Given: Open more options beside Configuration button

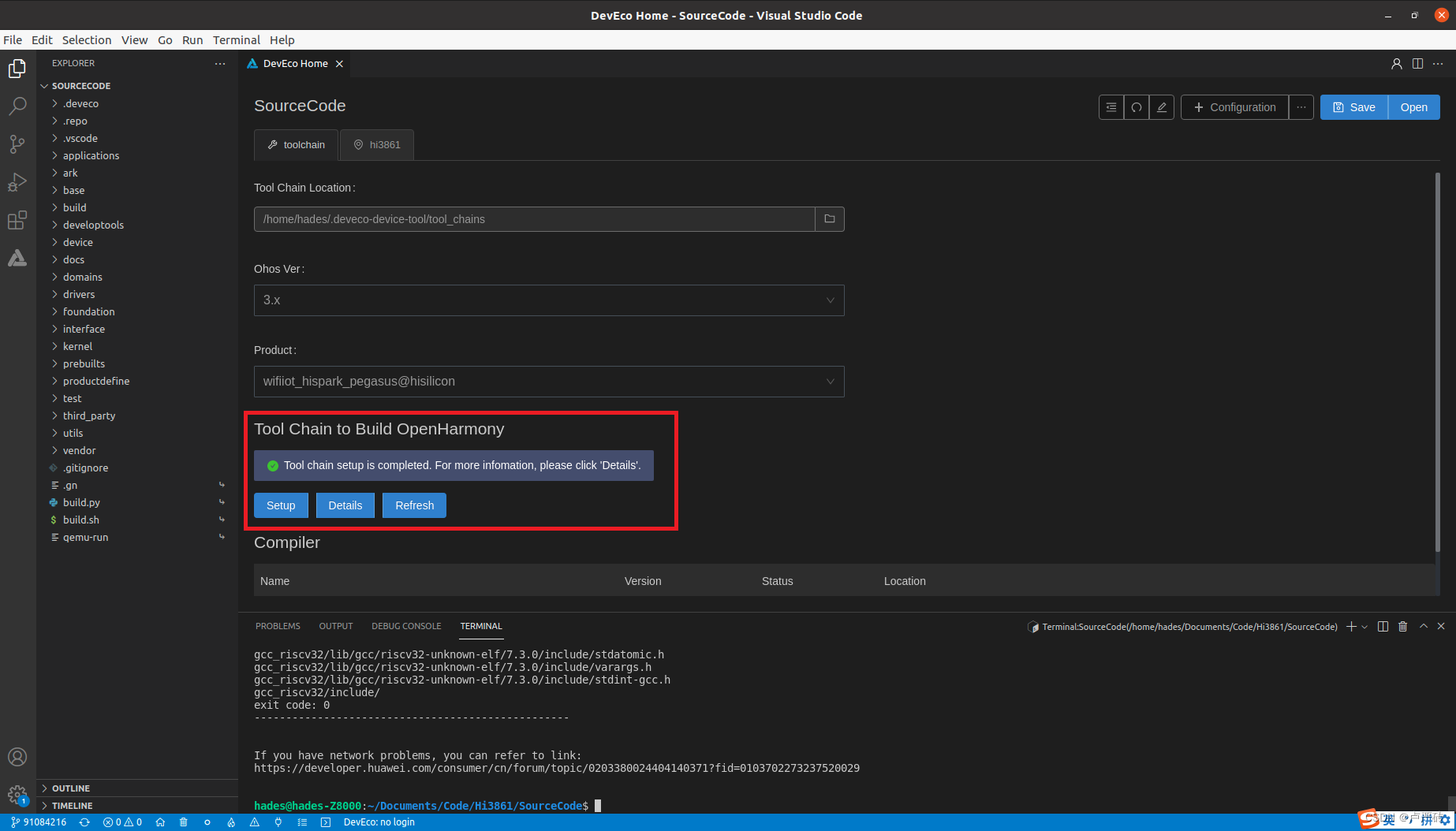Looking at the screenshot, I should tap(1301, 107).
